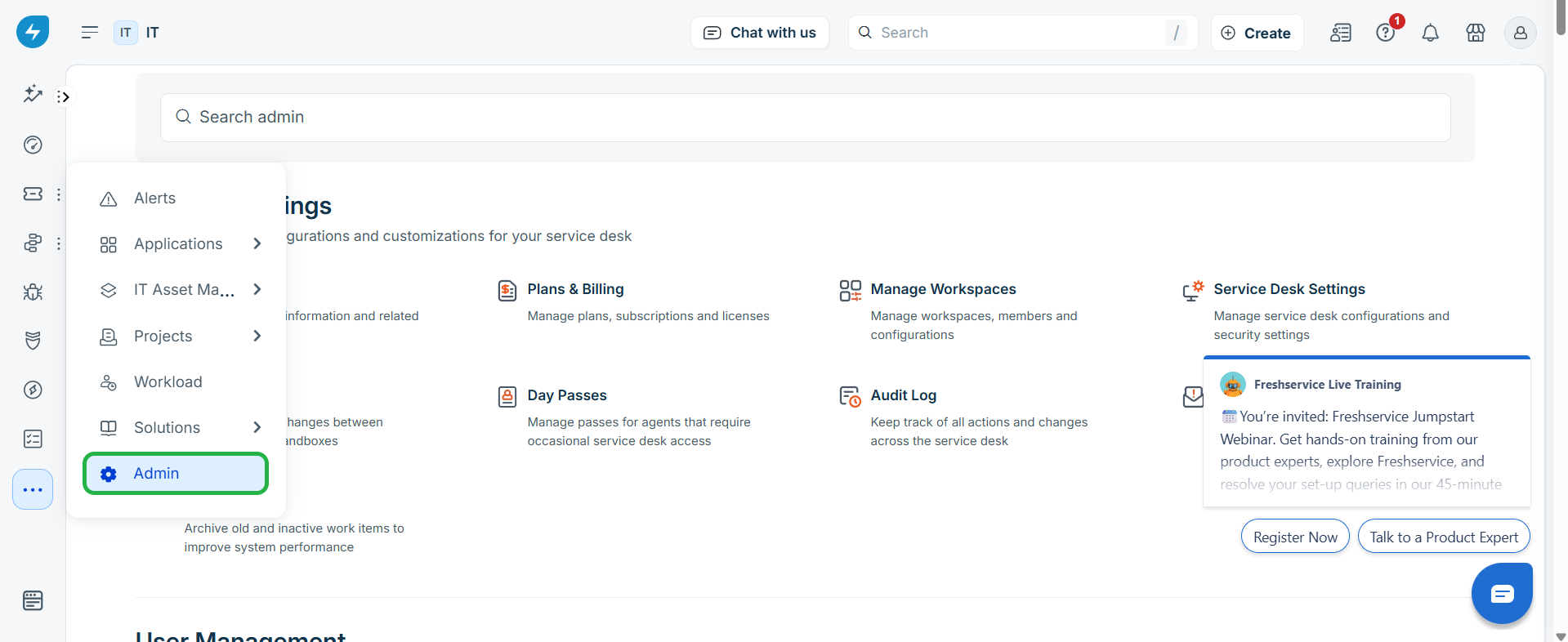
Task: Open the Tickets icon in sidebar
Action: 33,194
